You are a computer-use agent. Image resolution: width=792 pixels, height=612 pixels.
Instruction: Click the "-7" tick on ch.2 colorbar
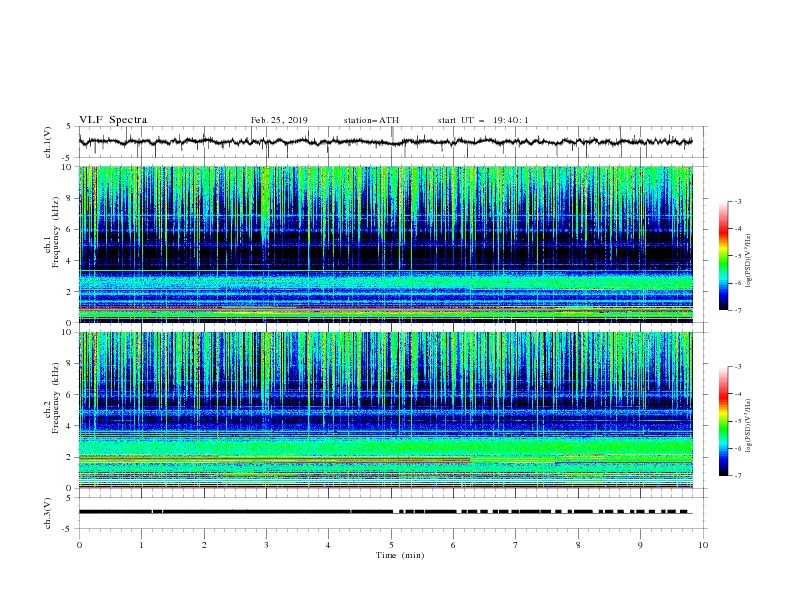738,476
